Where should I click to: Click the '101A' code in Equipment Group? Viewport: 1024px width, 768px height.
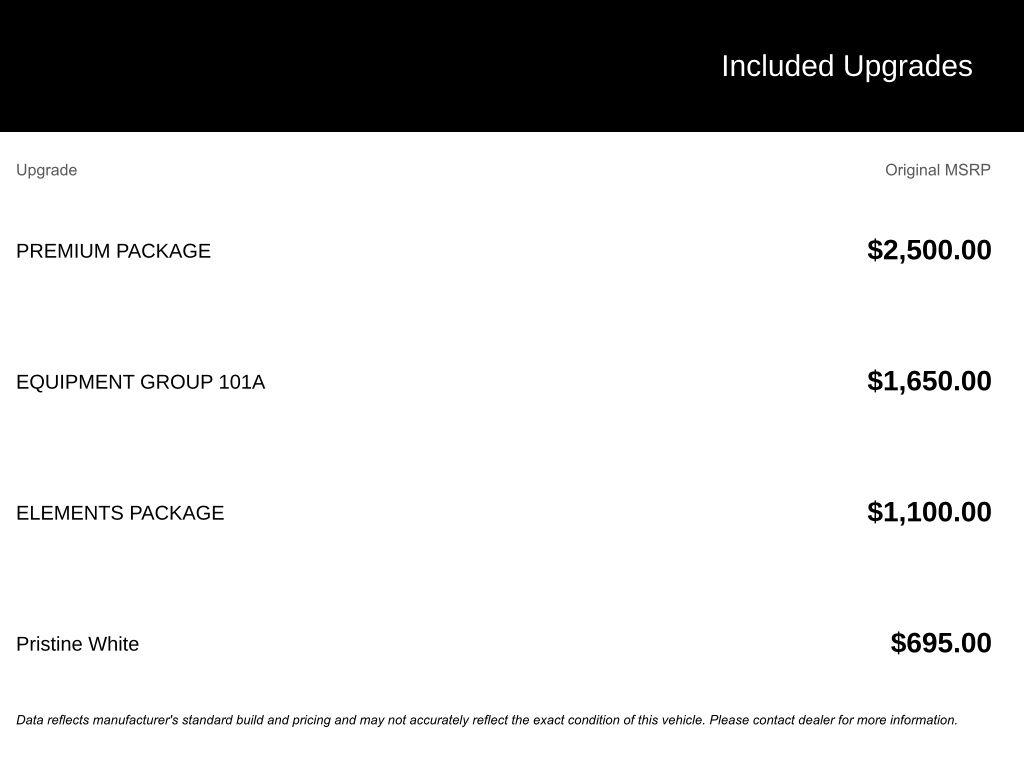[241, 382]
